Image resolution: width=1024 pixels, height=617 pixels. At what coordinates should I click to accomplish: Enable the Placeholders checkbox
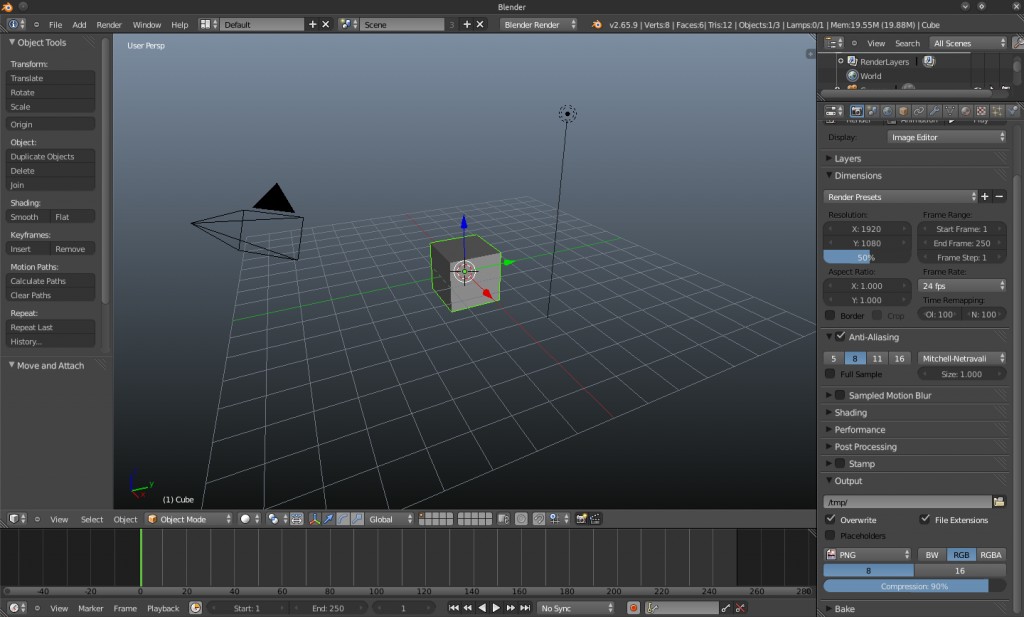830,536
